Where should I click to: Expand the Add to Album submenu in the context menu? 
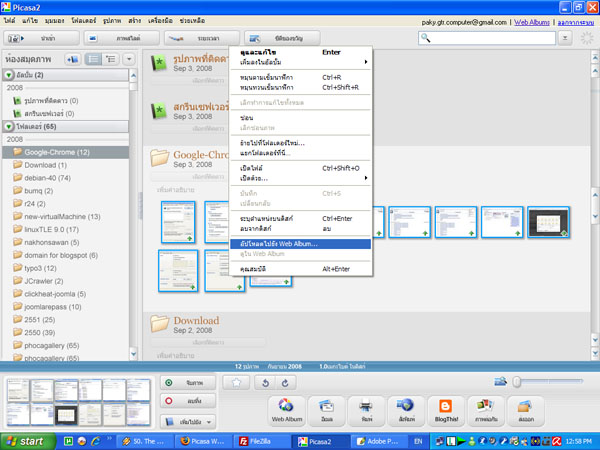(x=300, y=62)
